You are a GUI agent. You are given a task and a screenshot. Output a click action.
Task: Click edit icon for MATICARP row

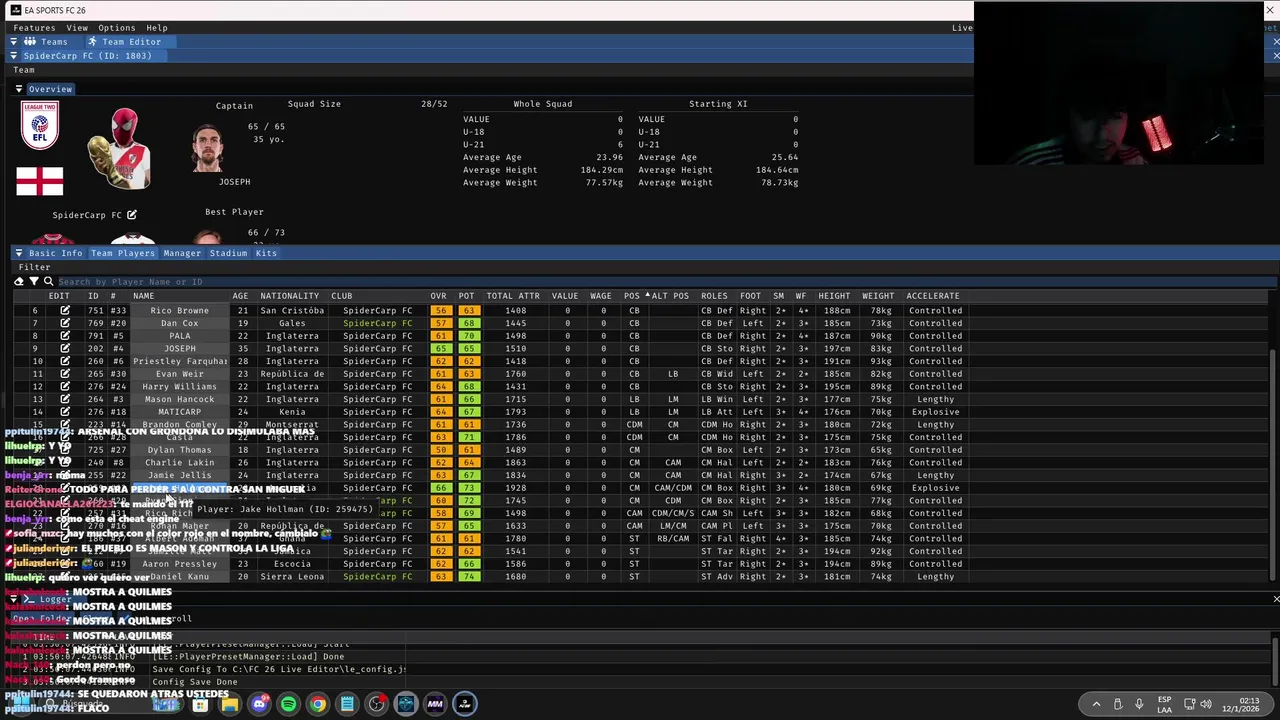(65, 412)
